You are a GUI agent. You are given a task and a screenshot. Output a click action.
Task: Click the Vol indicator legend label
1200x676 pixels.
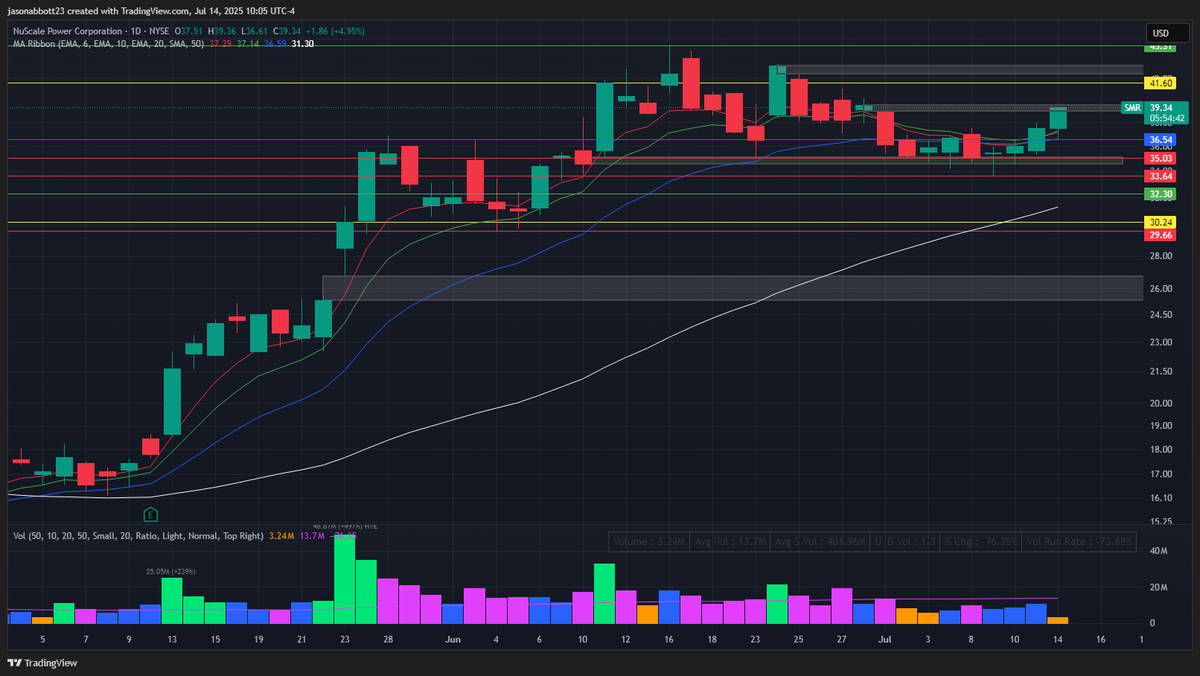point(138,536)
